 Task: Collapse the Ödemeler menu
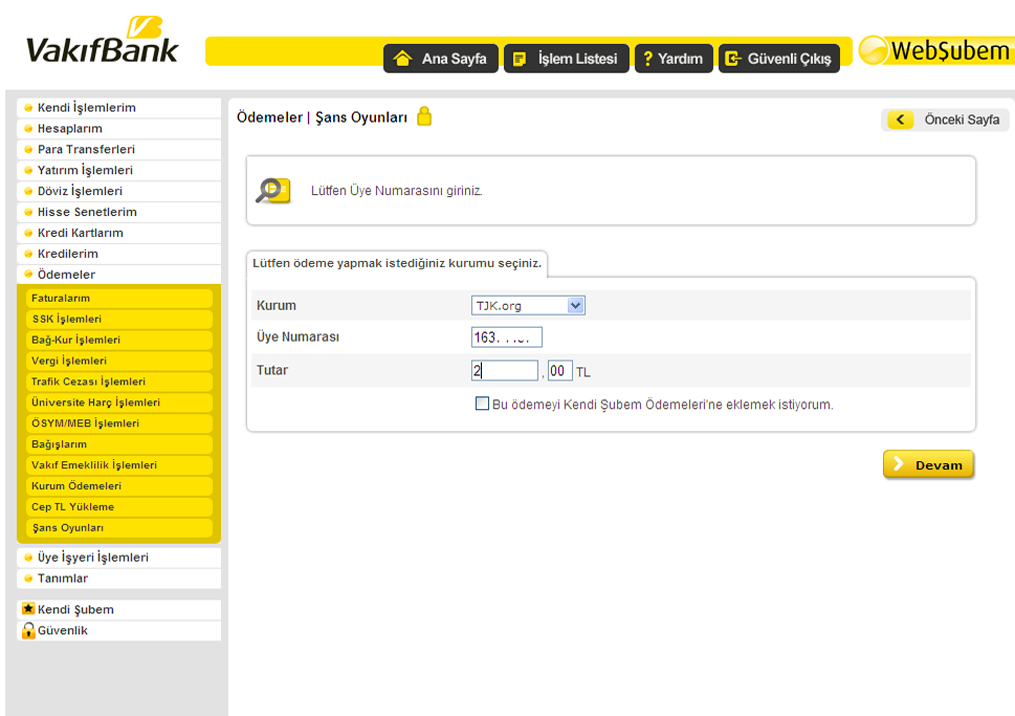pyautogui.click(x=118, y=274)
